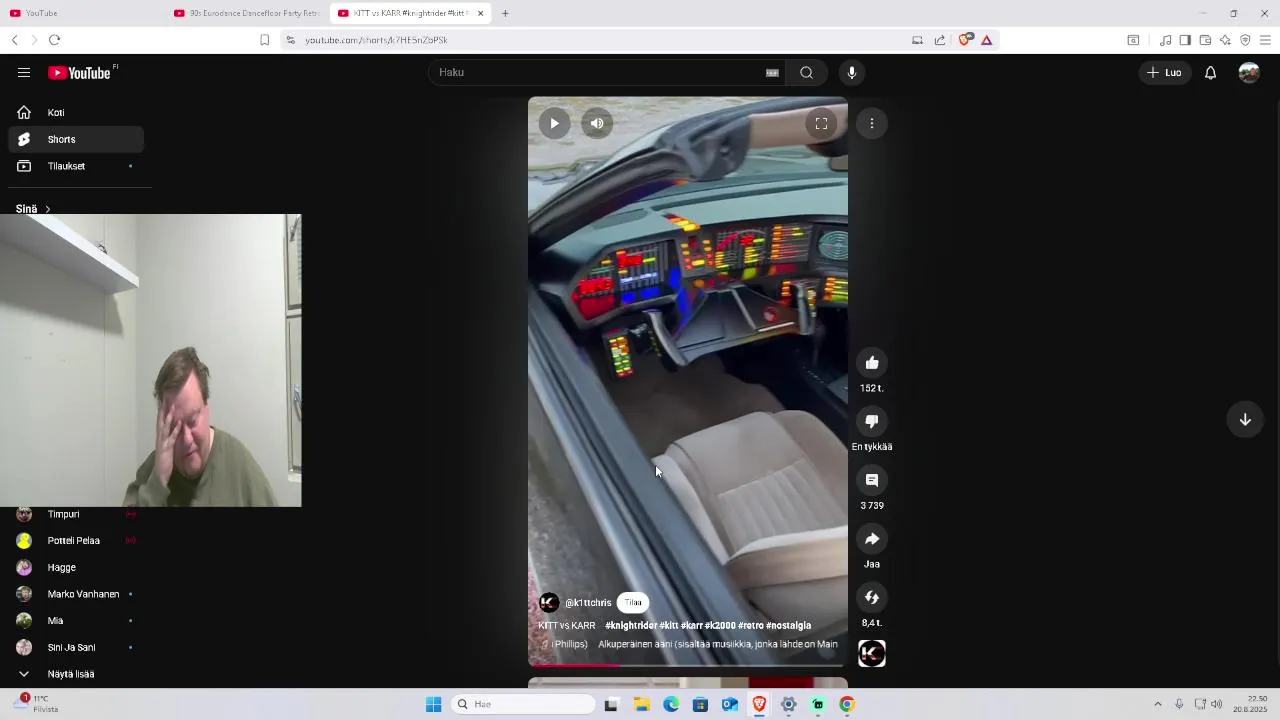1280x720 pixels.
Task: Click the search magnifier button
Action: click(x=806, y=73)
